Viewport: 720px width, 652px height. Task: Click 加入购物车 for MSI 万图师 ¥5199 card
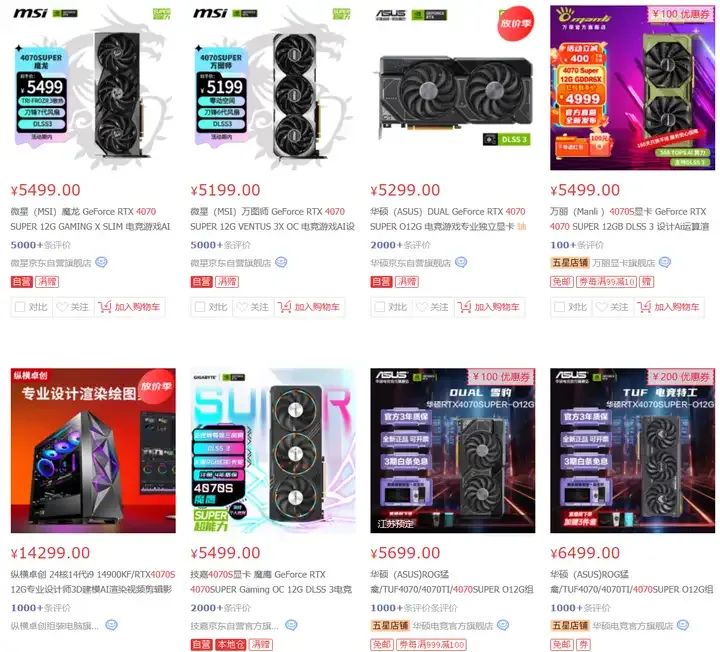(309, 307)
